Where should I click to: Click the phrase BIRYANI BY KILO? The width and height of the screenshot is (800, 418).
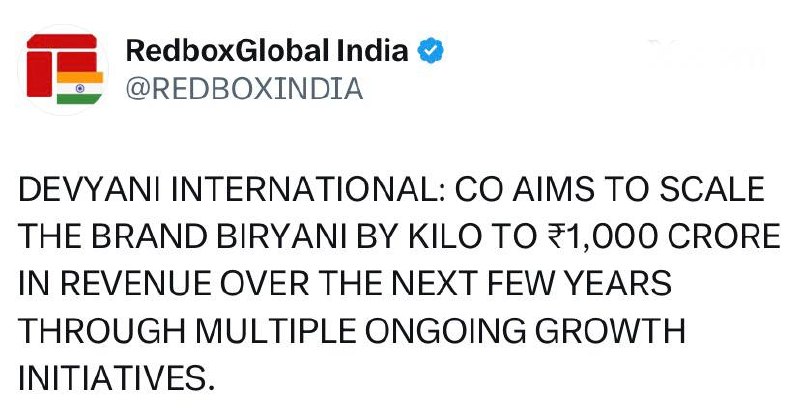tap(348, 236)
